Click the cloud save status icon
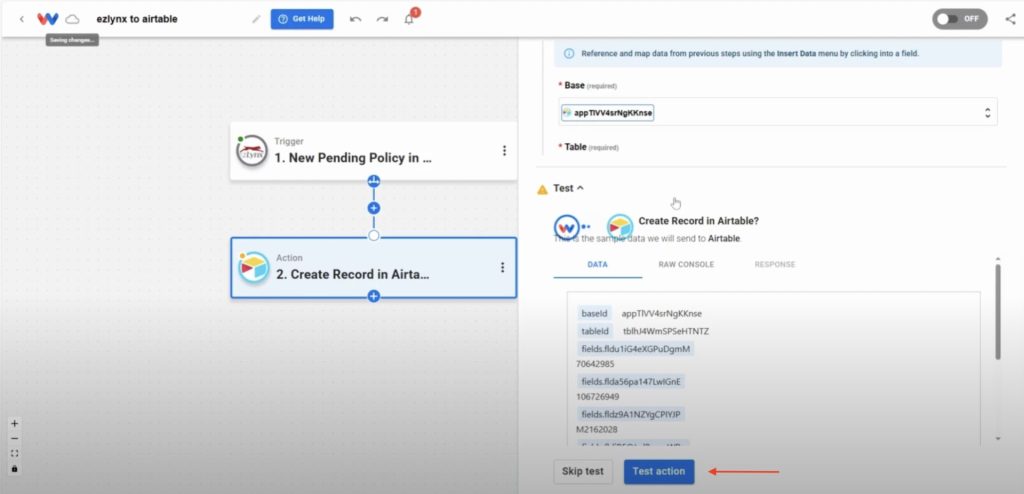 pos(72,19)
